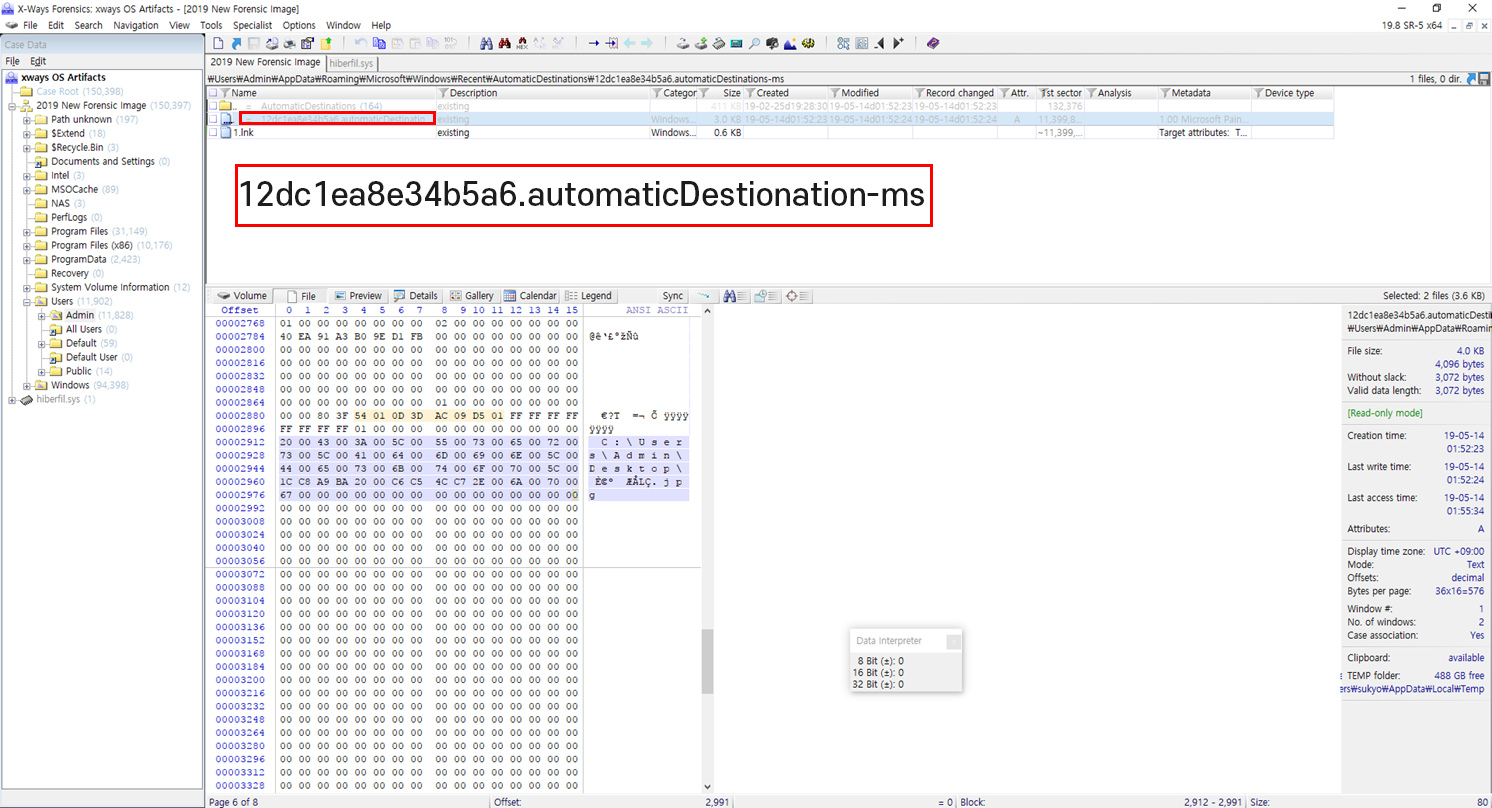This screenshot has height=808, width=1492.
Task: Check the AutomaticDestinations folder row checkbox
Action: (x=212, y=106)
